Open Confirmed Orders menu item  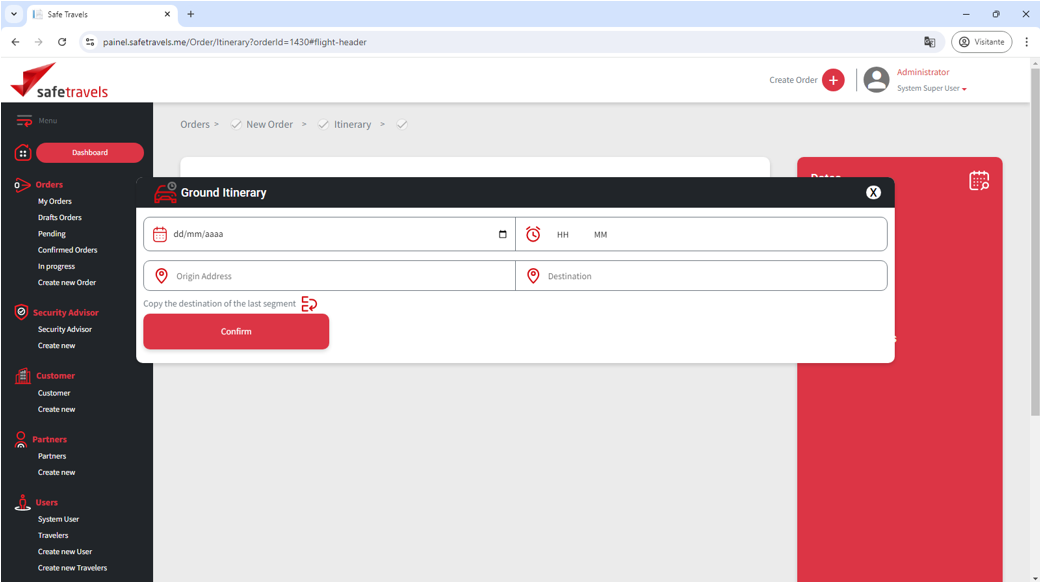68,250
